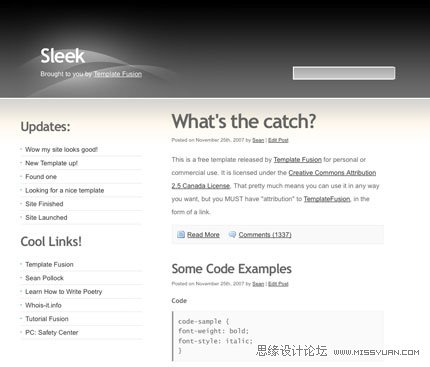The width and height of the screenshot is (430, 367).
Task: Open the 'Wow my site looks good!' update
Action: coord(61,149)
